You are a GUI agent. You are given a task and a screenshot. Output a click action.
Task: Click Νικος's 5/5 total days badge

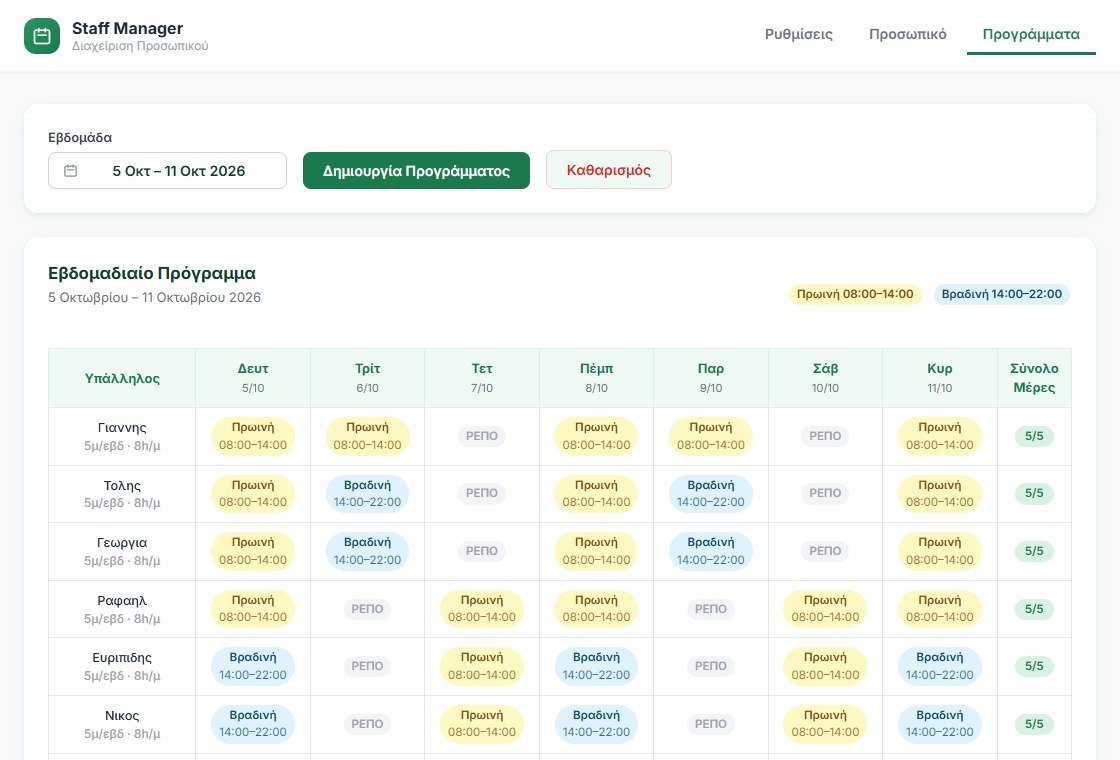click(x=1034, y=724)
